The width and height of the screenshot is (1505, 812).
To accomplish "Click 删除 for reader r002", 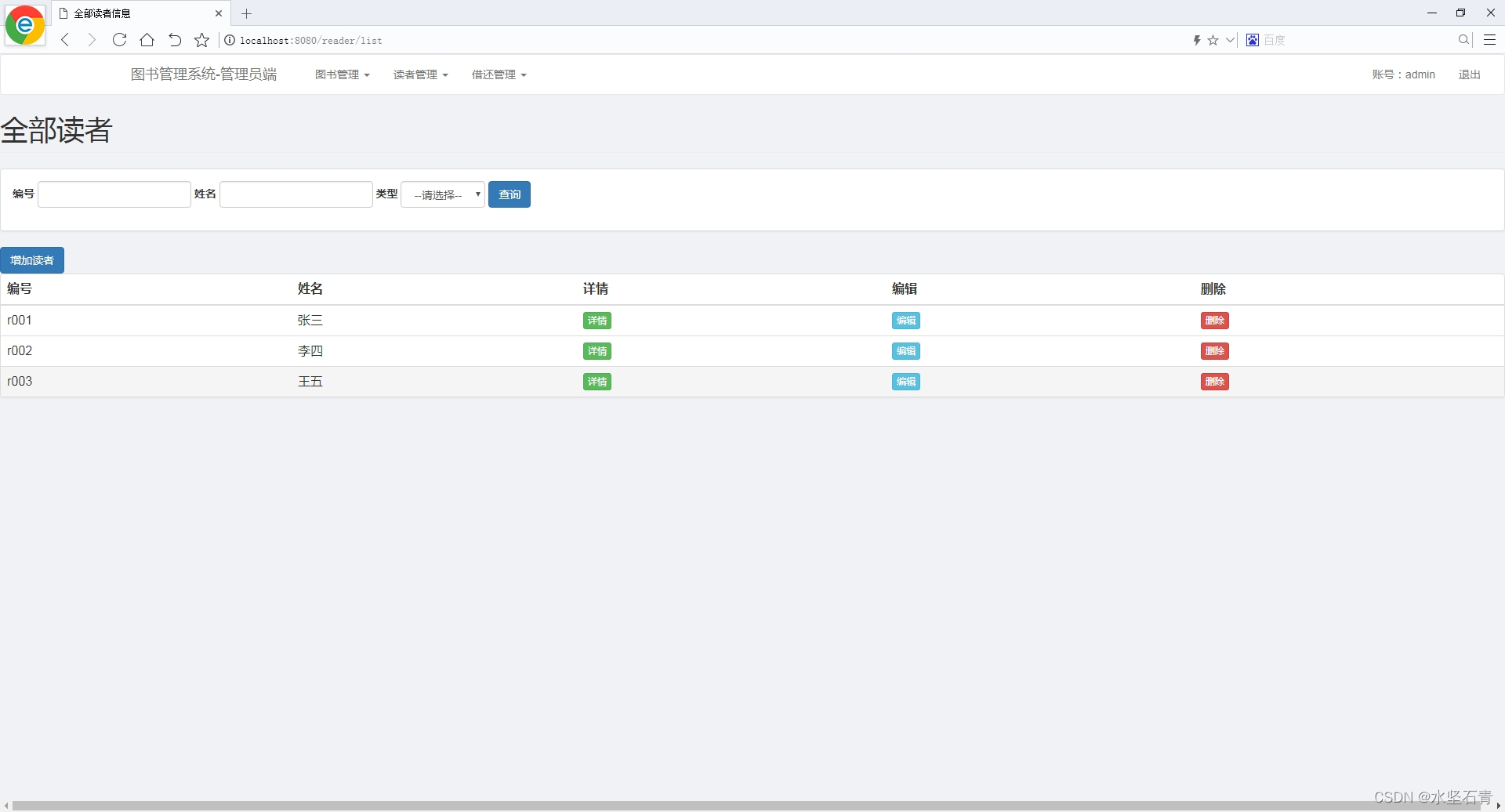I will [1215, 351].
